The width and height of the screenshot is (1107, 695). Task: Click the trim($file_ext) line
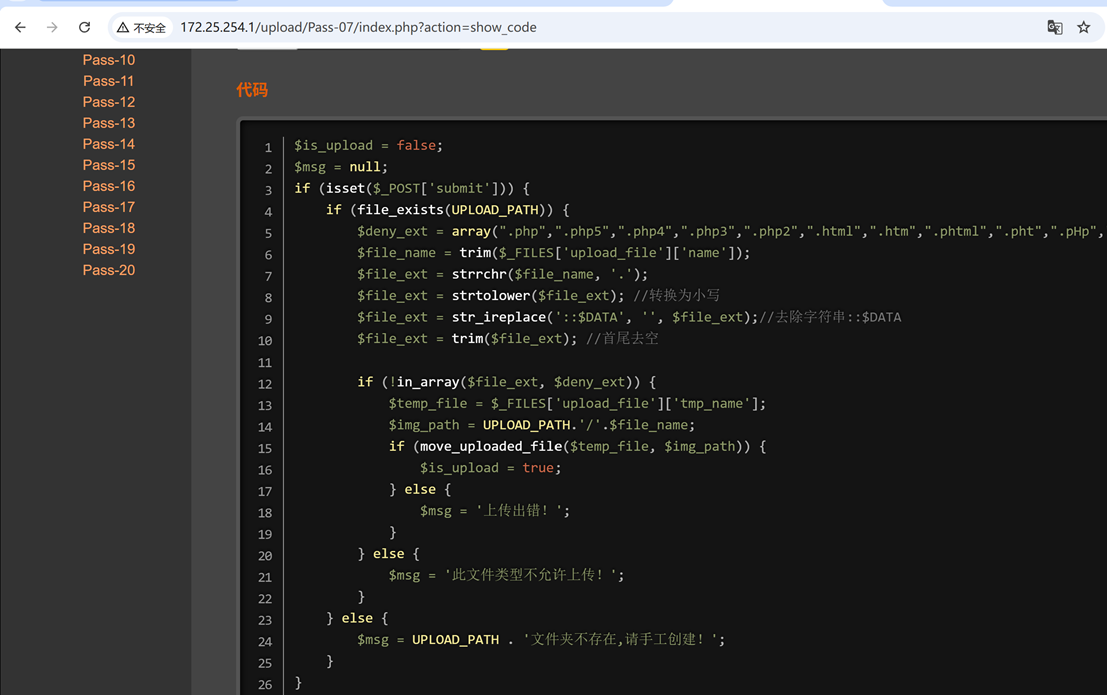tap(508, 339)
